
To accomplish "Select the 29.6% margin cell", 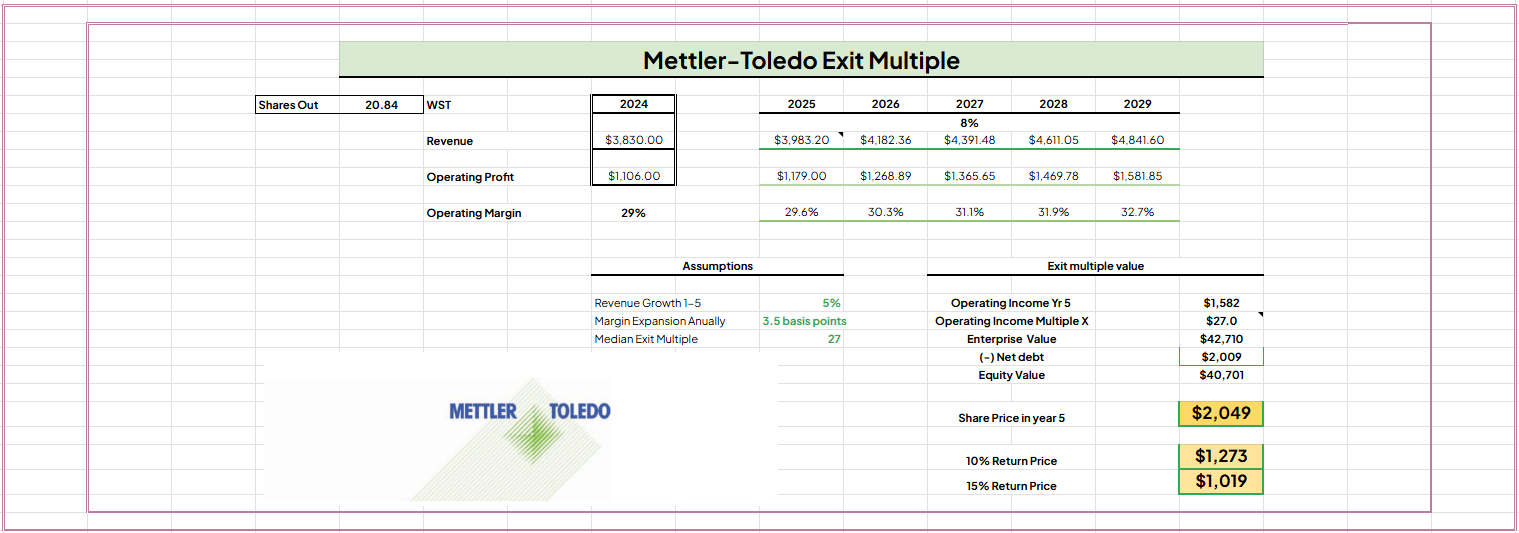I will [801, 212].
